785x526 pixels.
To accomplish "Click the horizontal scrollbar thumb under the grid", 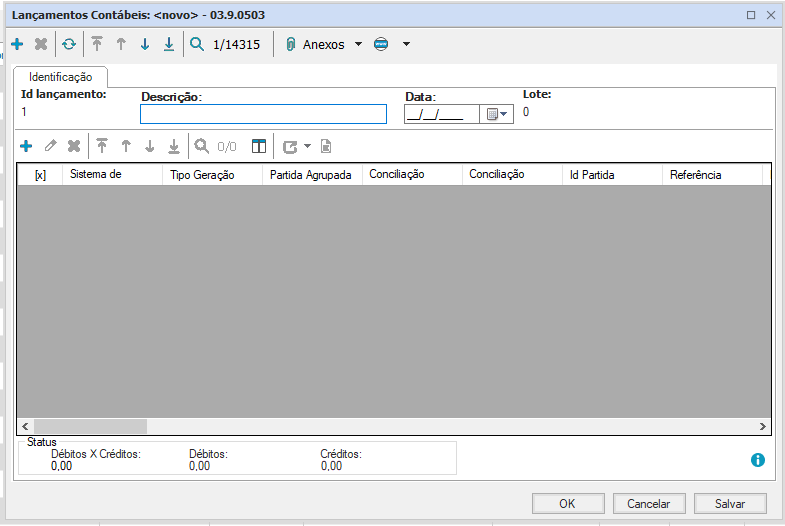I will [90, 426].
